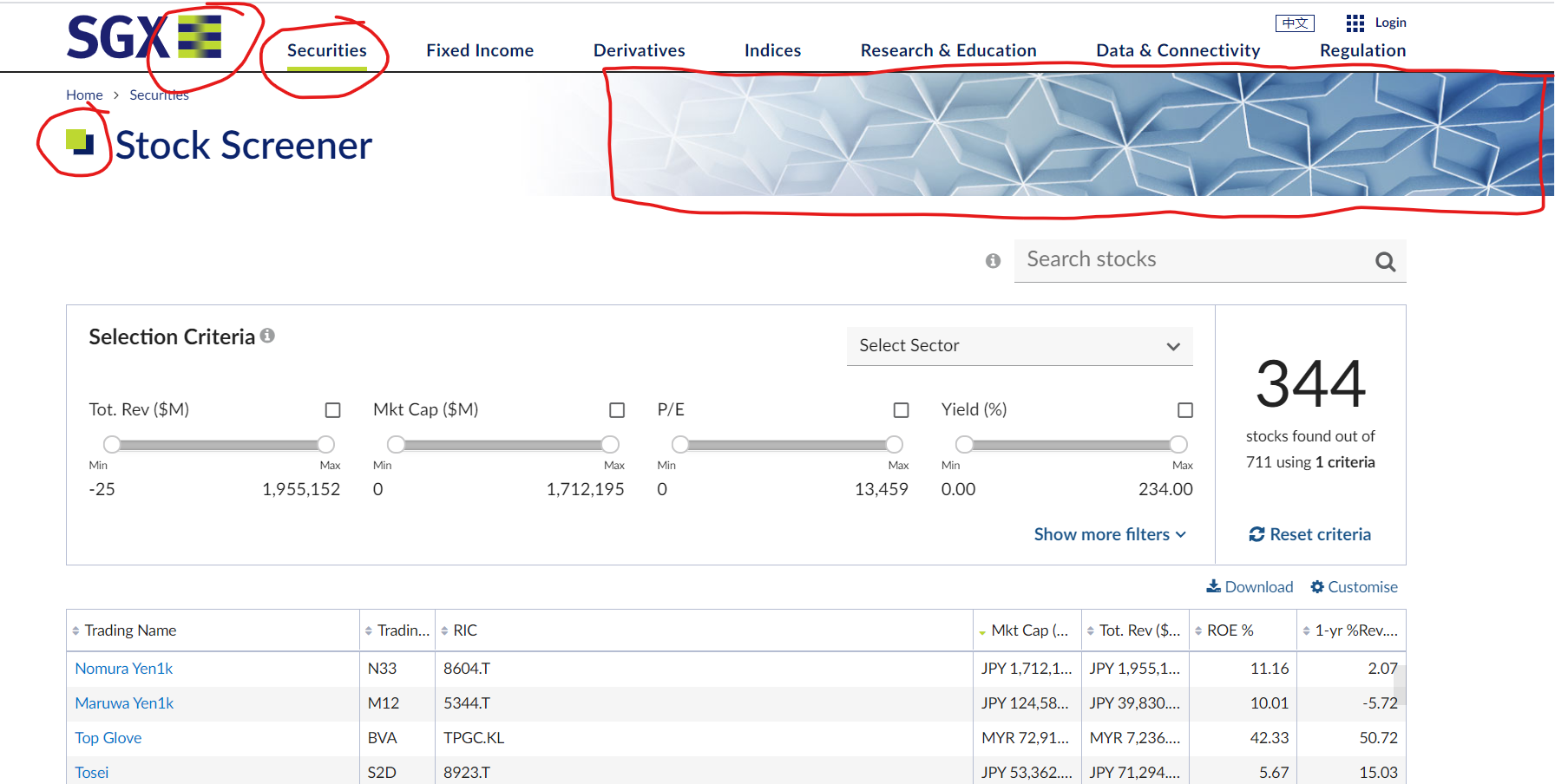Select the 42.33 ROE value
Screen dimensions: 1555x784
[1270, 738]
